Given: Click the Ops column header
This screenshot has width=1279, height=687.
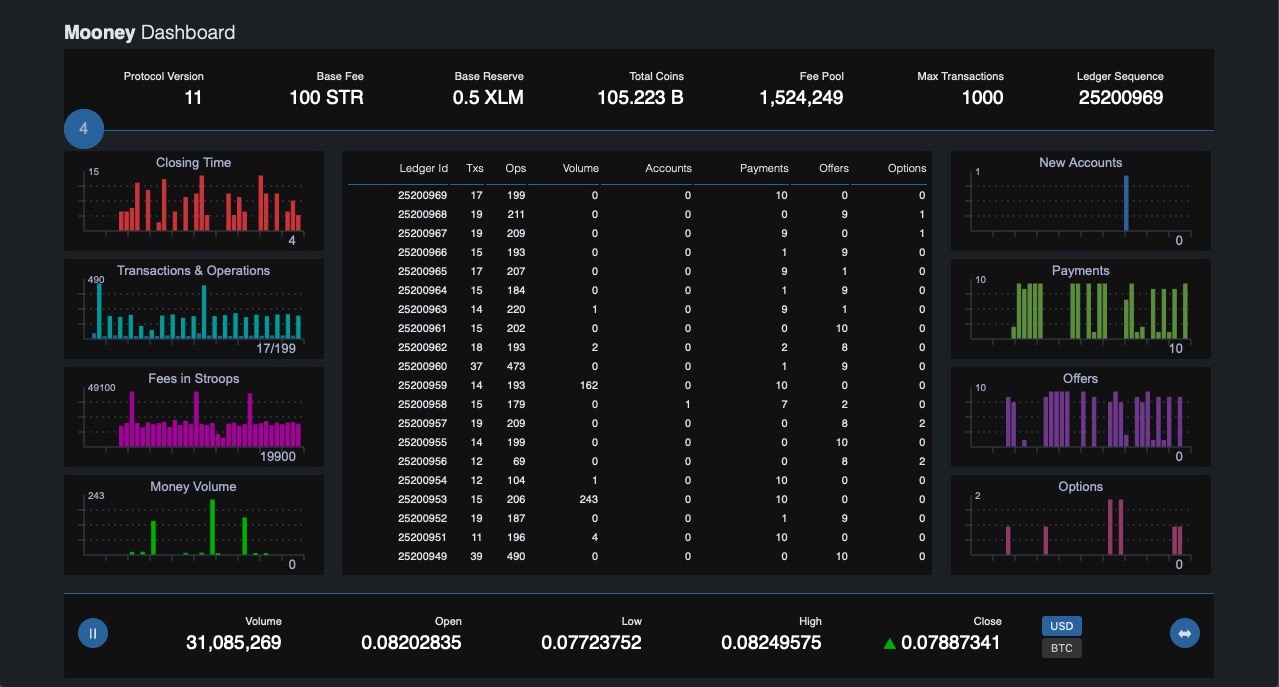Looking at the screenshot, I should click(515, 168).
